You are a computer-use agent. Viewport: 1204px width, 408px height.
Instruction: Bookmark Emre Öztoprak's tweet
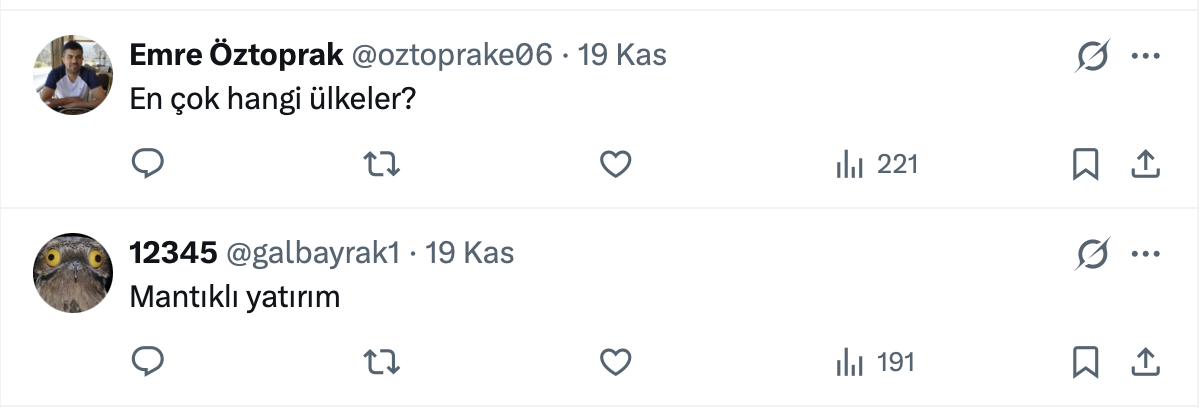tap(1085, 164)
